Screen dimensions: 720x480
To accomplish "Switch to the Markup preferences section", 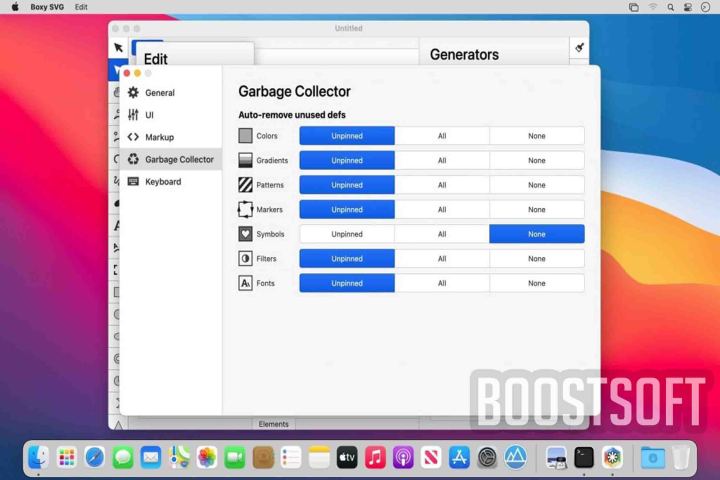I will pos(170,137).
